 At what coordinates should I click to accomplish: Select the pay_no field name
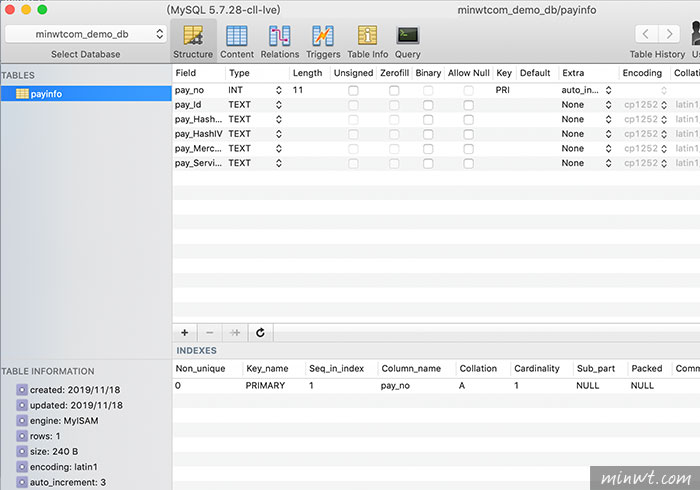tap(189, 90)
